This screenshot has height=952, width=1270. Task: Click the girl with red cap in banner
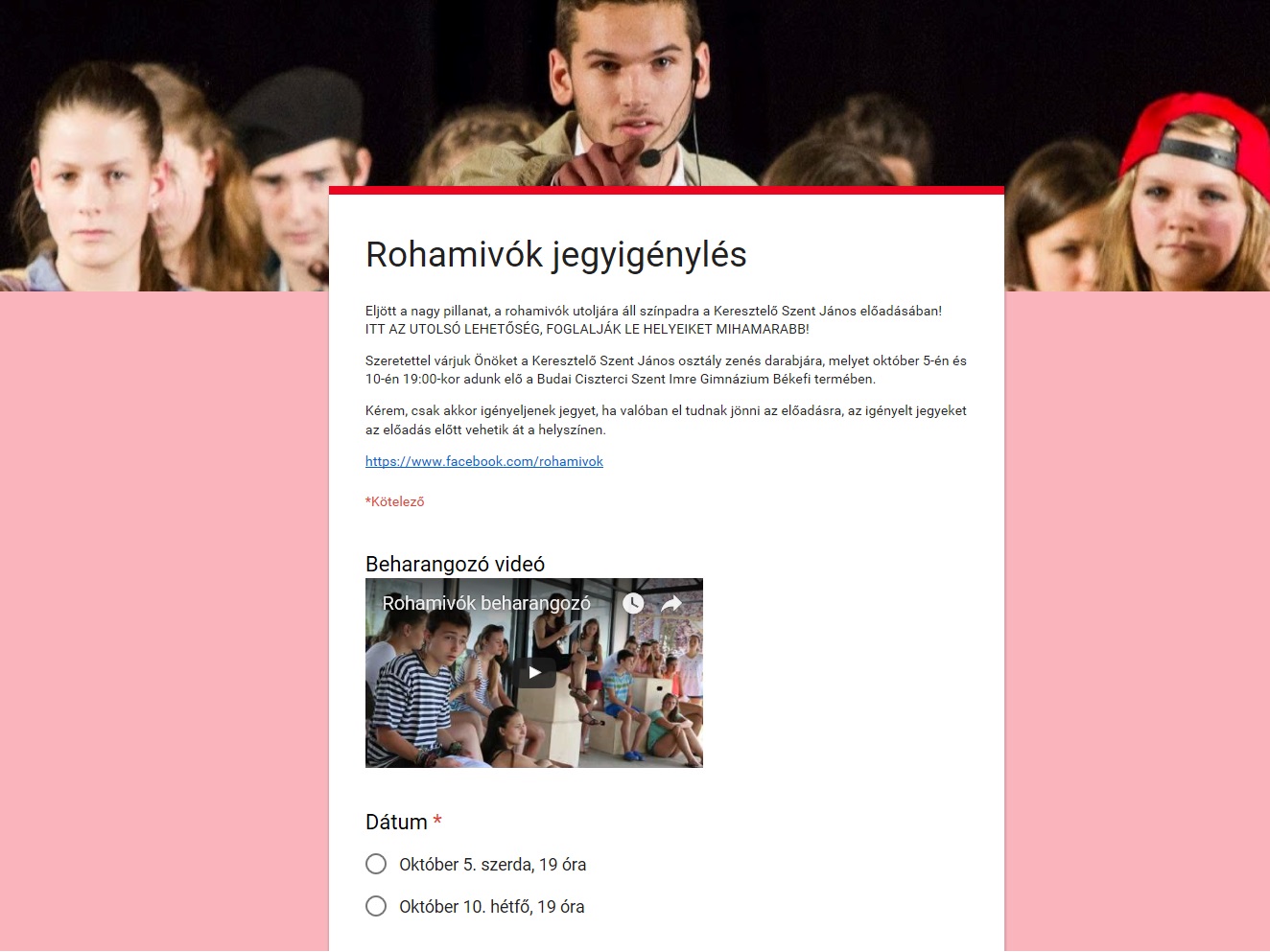1188,192
